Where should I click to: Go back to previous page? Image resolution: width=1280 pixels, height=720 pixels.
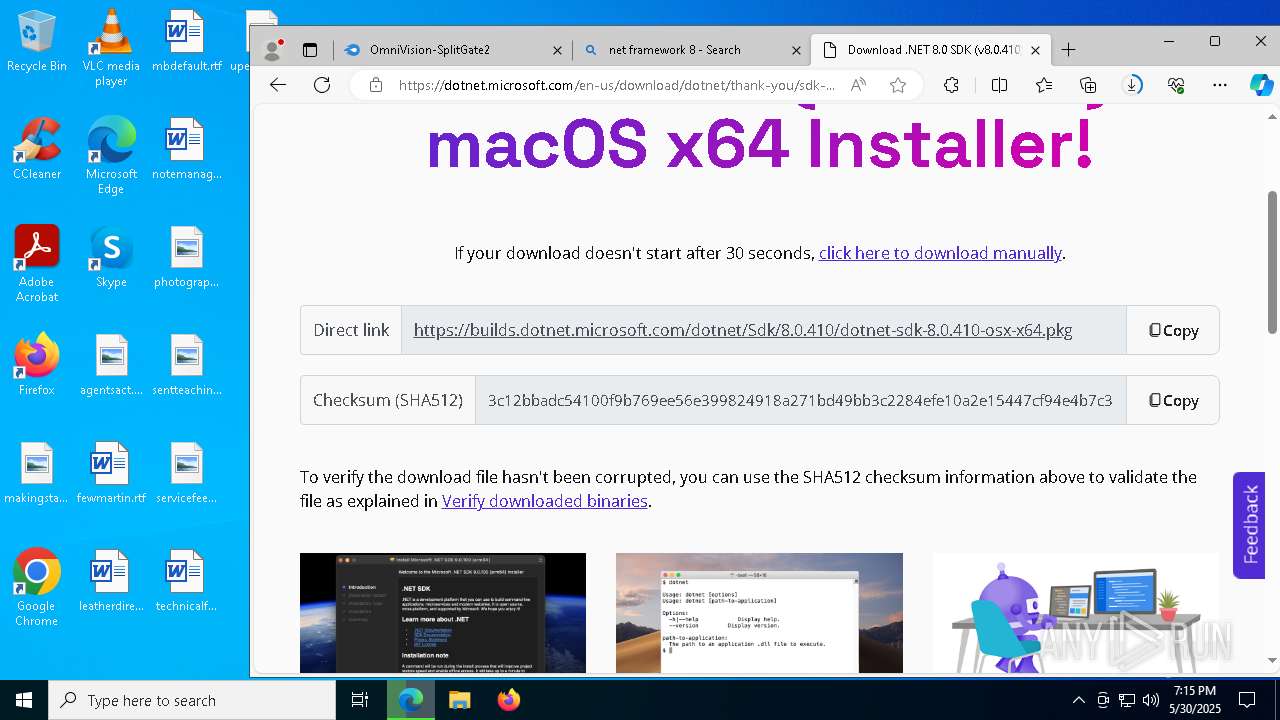[x=278, y=85]
